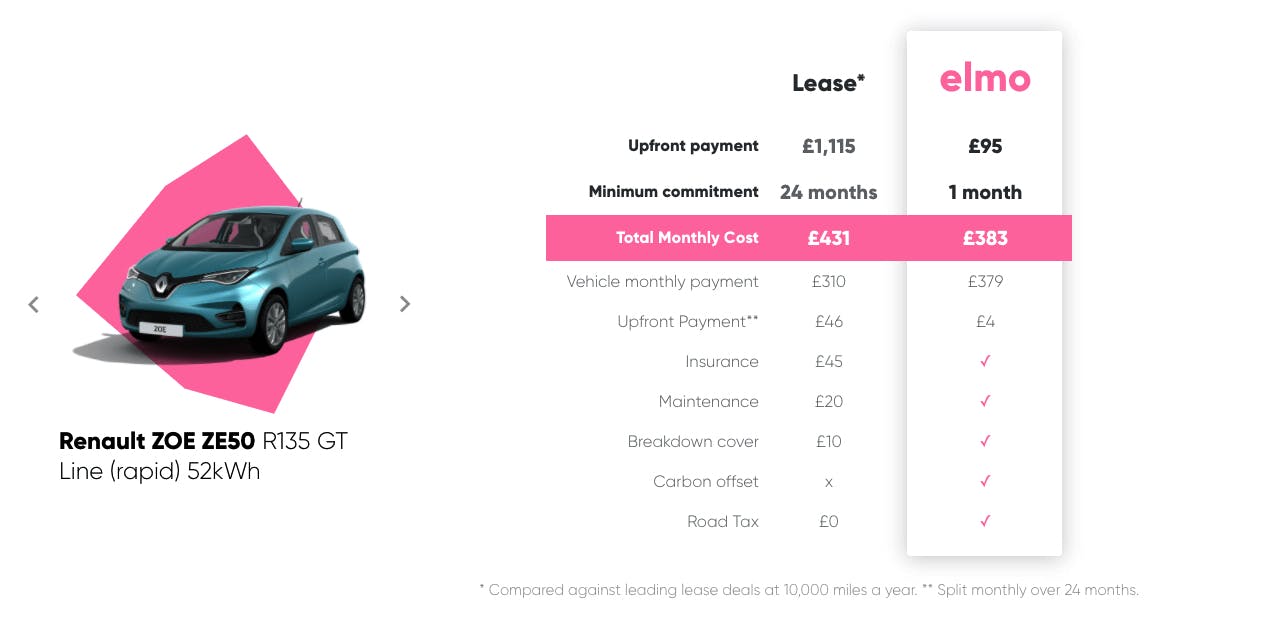Click the 1 month commitment value
The width and height of the screenshot is (1278, 641).
coord(985,192)
